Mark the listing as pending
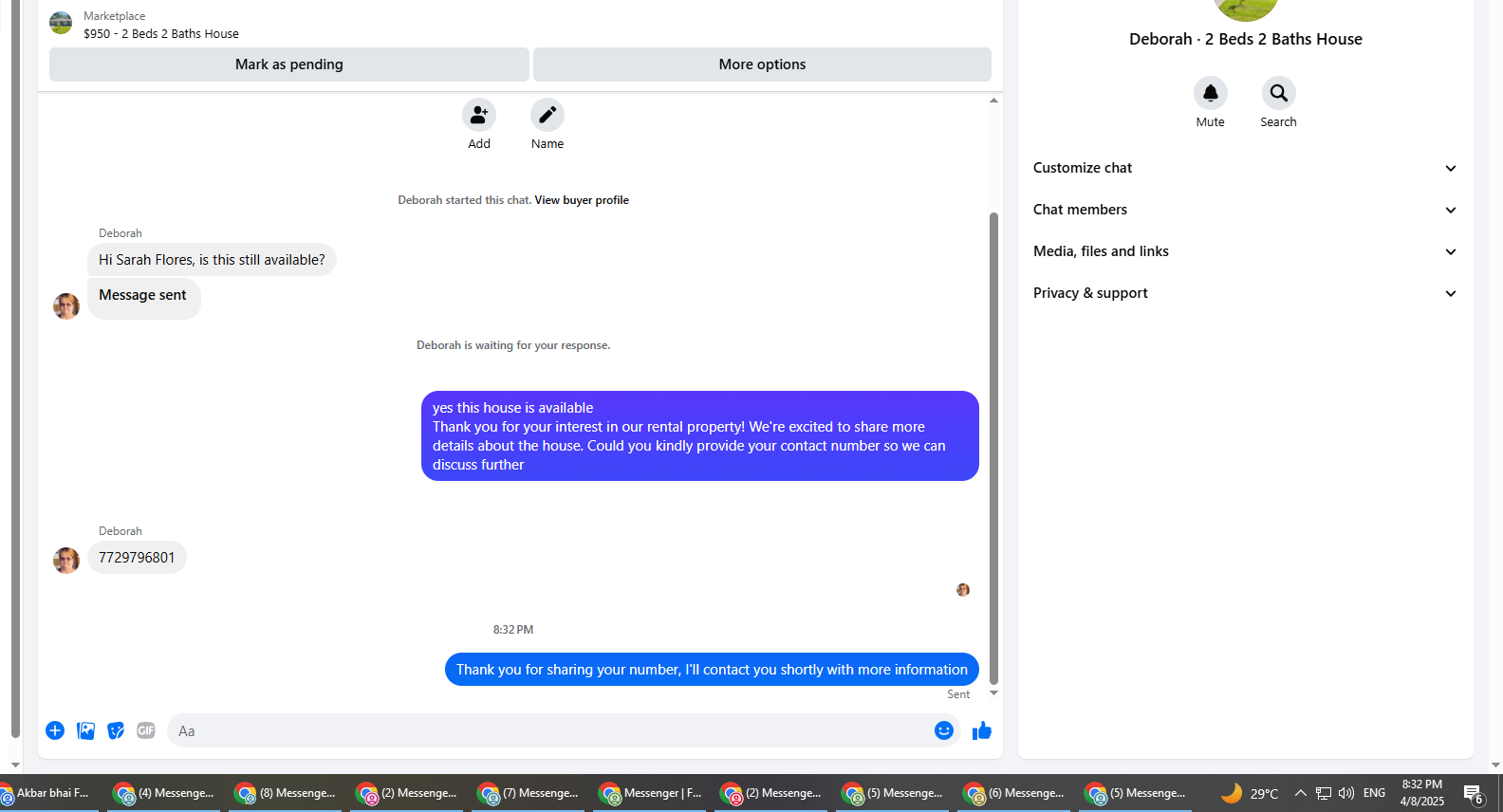 point(289,65)
